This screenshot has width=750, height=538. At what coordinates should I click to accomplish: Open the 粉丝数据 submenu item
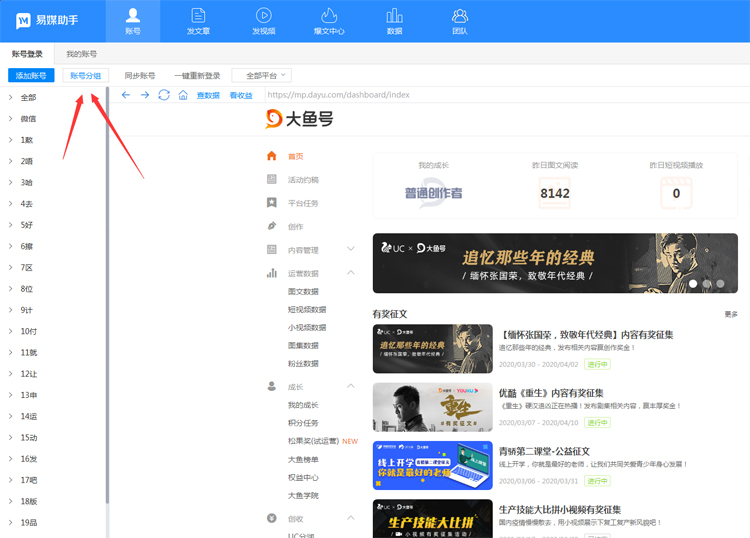click(303, 363)
